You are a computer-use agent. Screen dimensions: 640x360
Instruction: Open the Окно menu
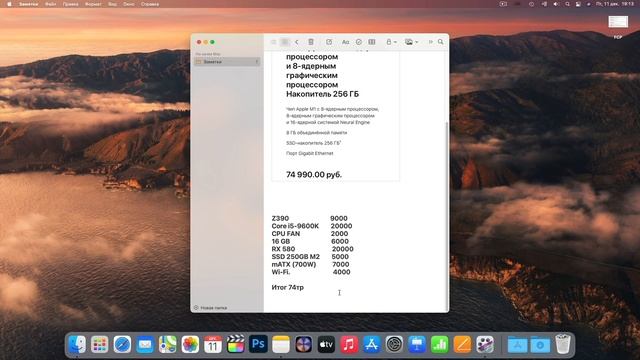(x=129, y=4)
